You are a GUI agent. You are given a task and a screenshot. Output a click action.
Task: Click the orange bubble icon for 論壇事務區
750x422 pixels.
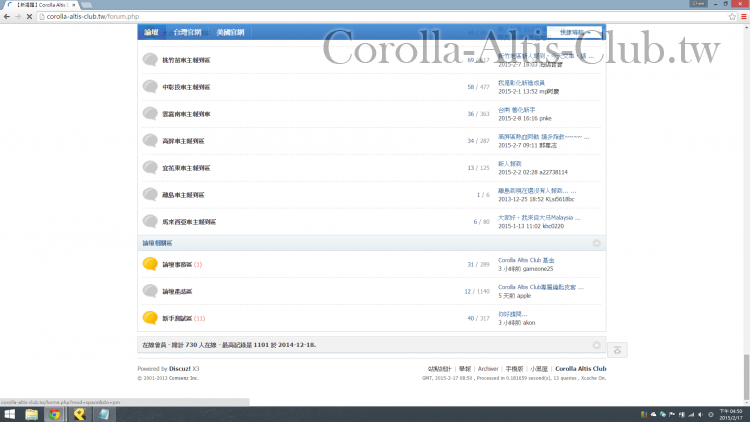click(x=150, y=264)
